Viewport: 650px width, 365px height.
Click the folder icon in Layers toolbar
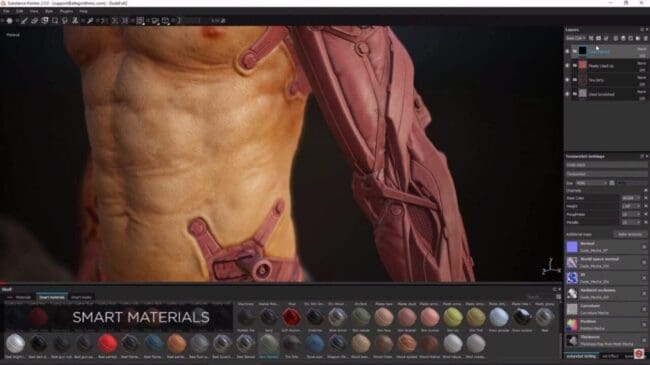pos(638,38)
